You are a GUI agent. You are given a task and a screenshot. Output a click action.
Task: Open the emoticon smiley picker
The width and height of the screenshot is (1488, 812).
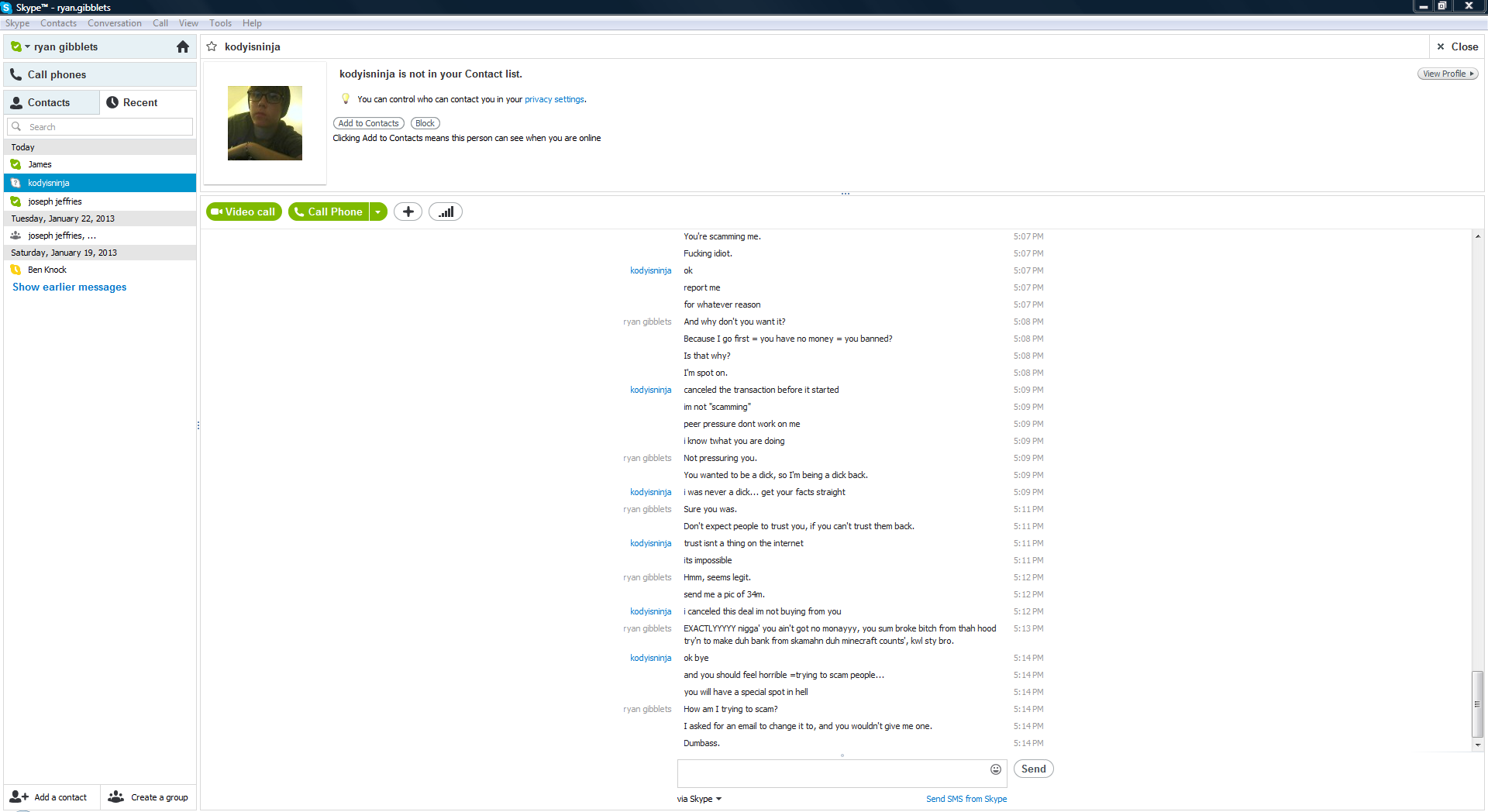coord(996,769)
